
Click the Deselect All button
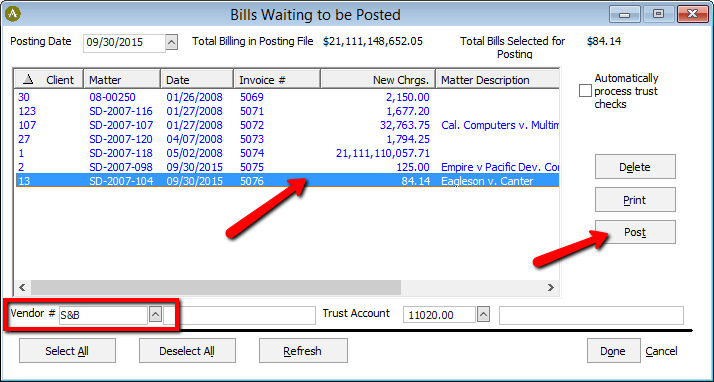click(187, 351)
